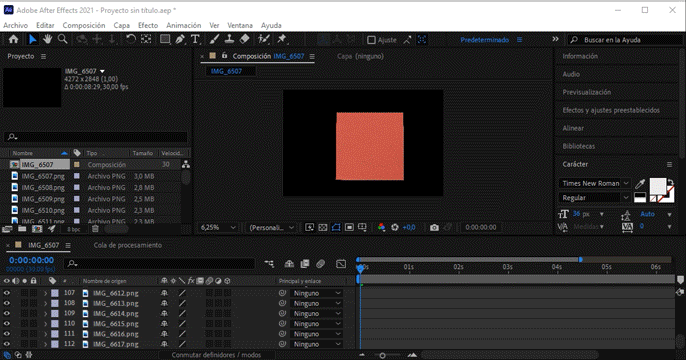Open the Previsualización panel

(587, 92)
